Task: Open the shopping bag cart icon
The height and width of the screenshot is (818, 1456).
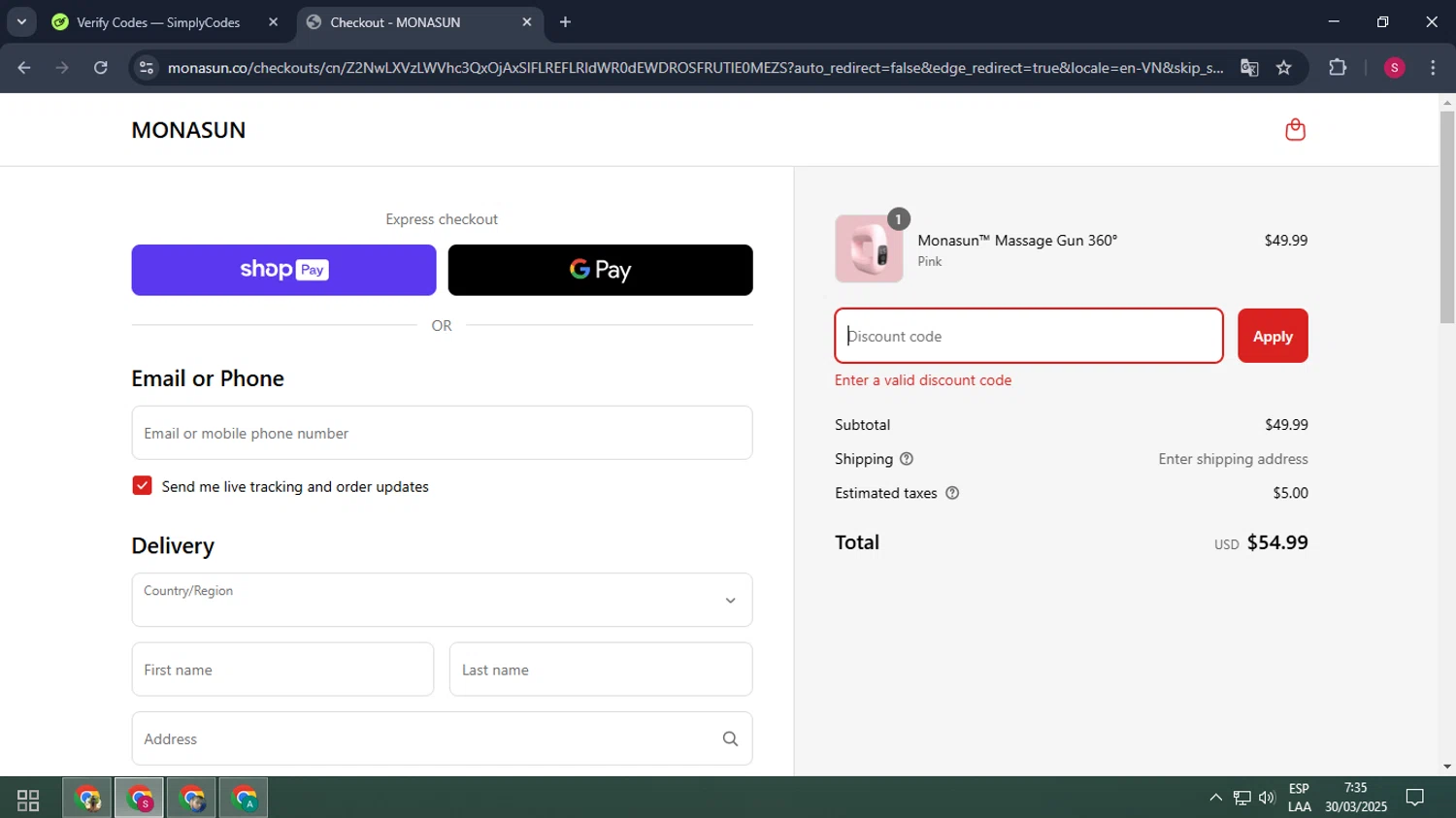Action: pyautogui.click(x=1295, y=129)
